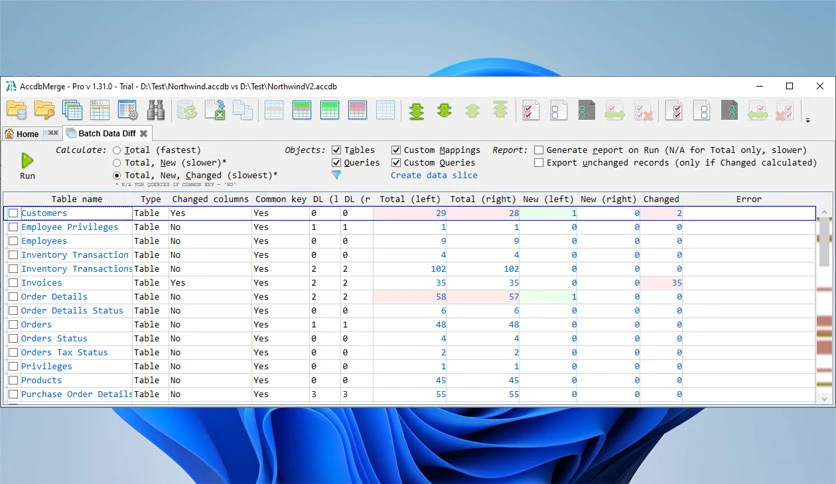836x484 pixels.
Task: Click the green jump-to-last-difference arrow icon
Action: coord(416,110)
